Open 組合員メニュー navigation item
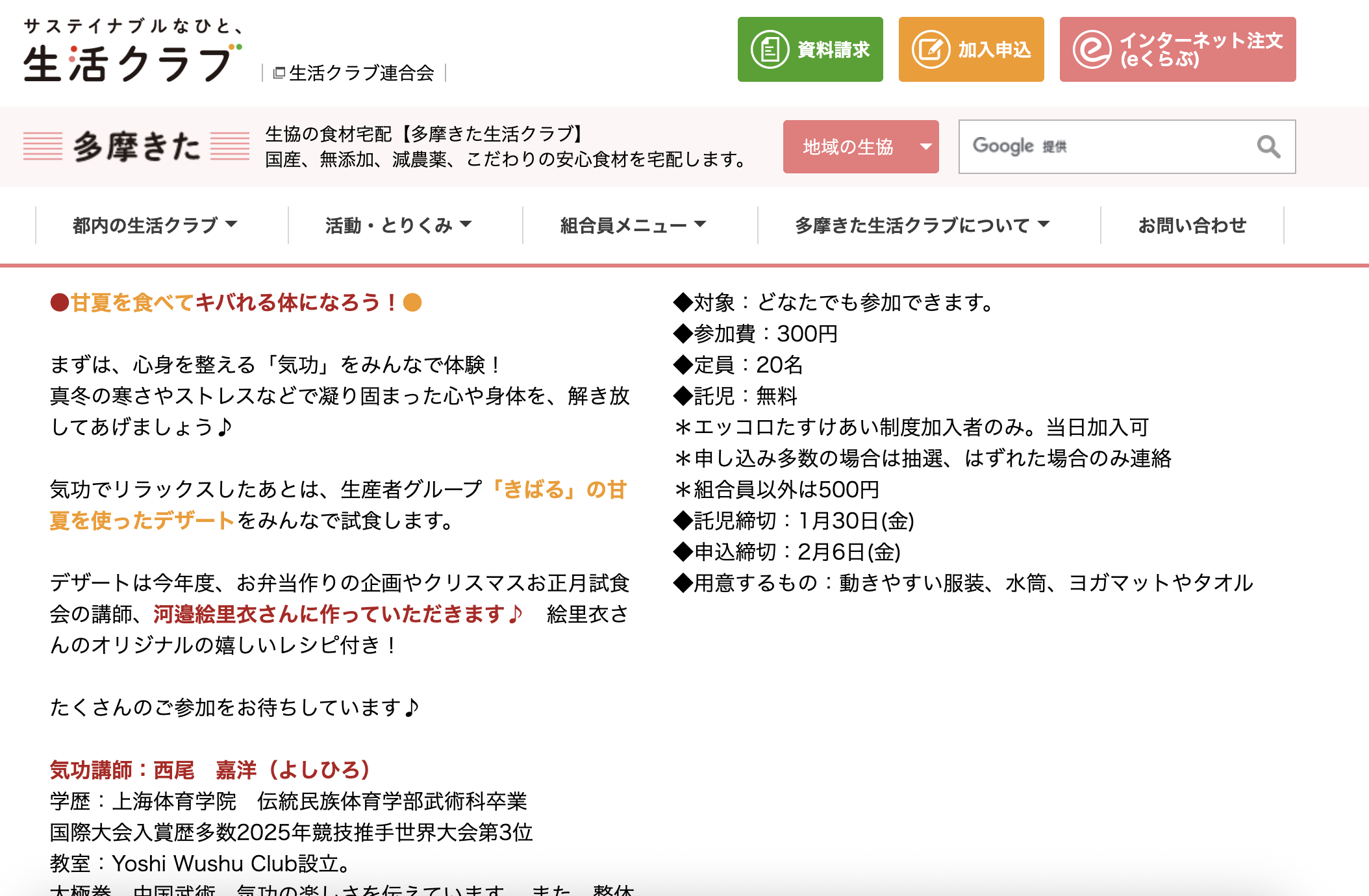 [633, 225]
